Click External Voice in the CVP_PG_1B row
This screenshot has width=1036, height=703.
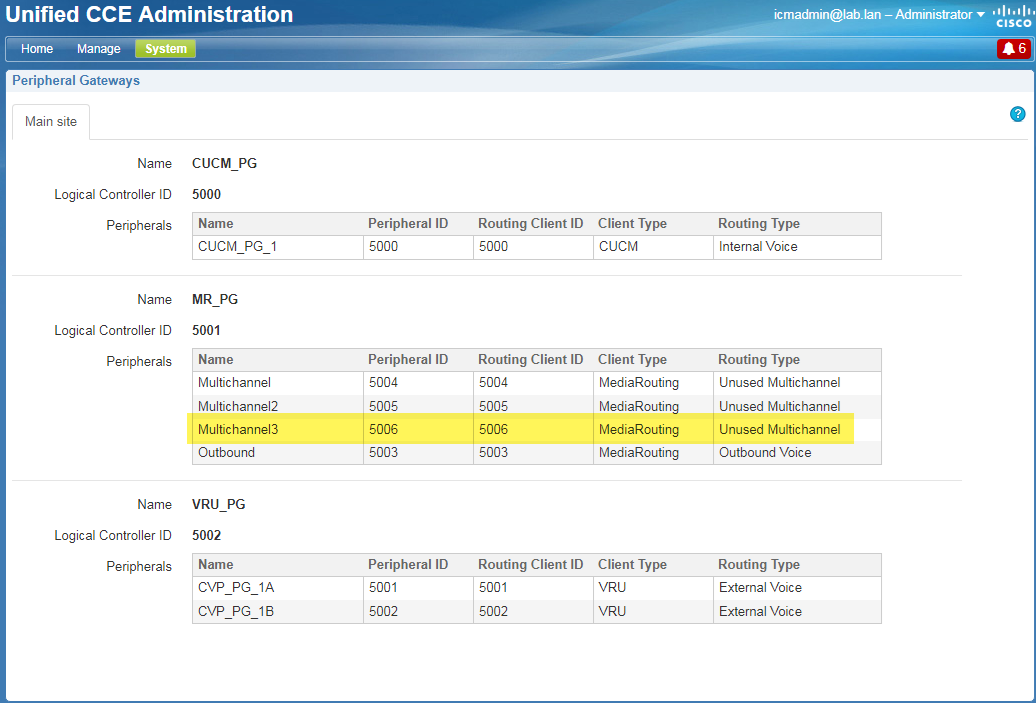[797, 612]
